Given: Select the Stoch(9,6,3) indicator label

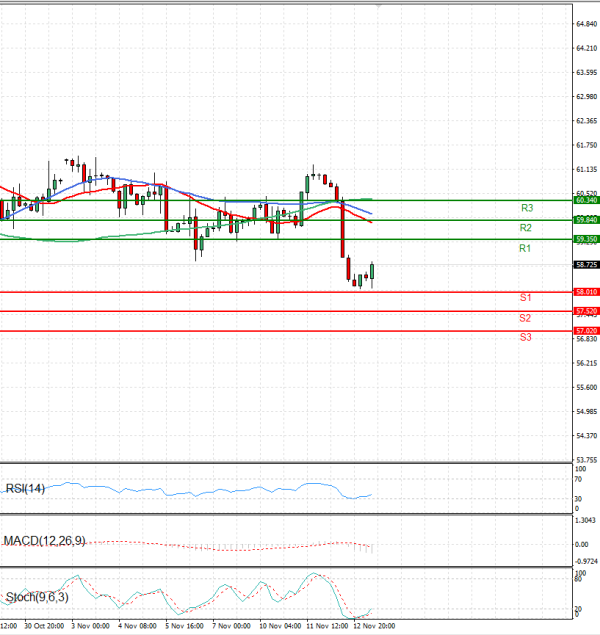Looking at the screenshot, I should click(38, 598).
